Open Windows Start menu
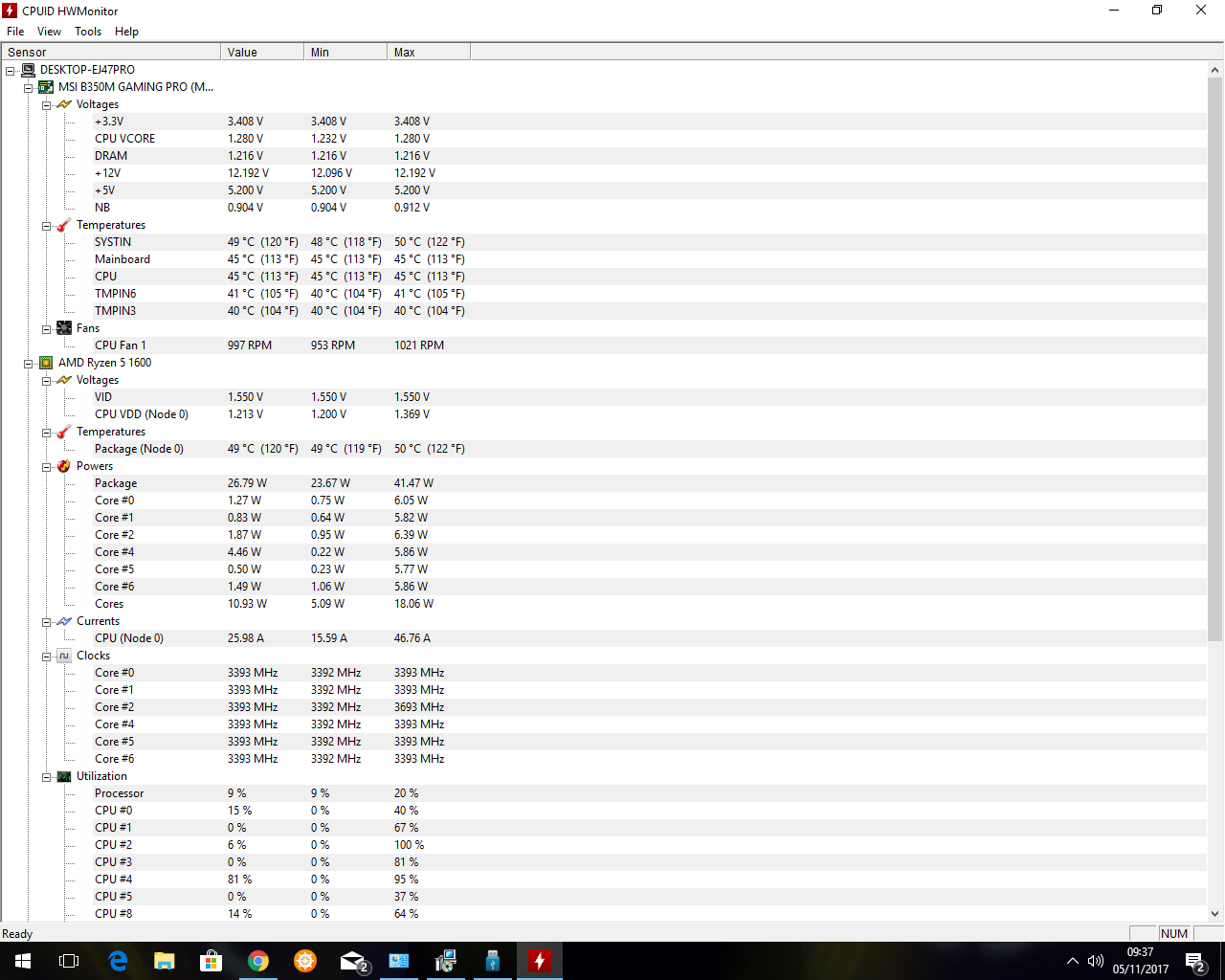Screen dimensions: 1225x980 tap(23, 961)
